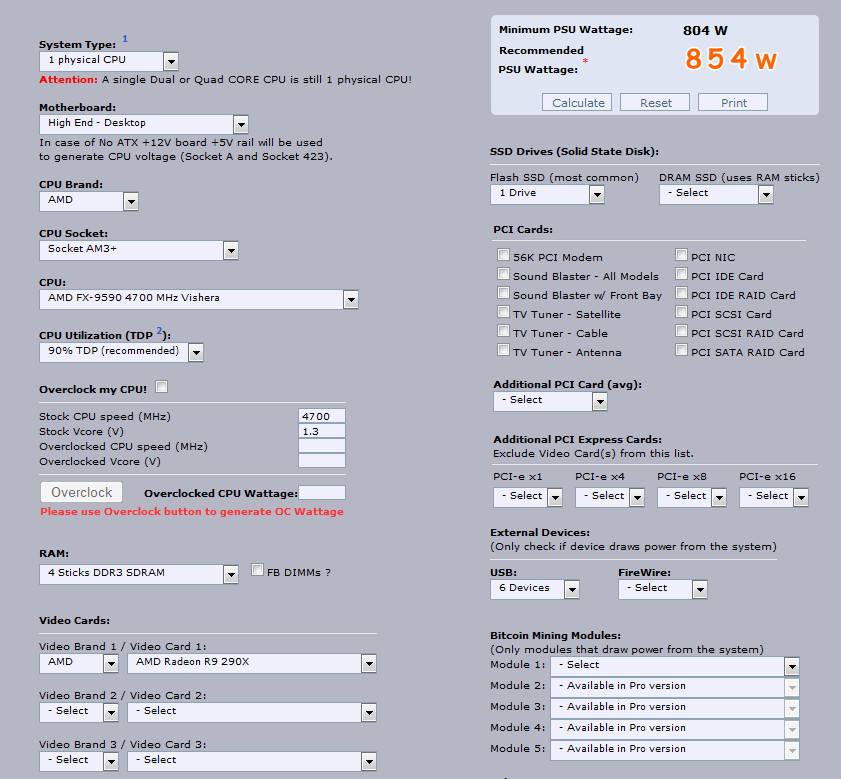Open the CPU Socket dropdown
This screenshot has width=841, height=779.
click(138, 250)
